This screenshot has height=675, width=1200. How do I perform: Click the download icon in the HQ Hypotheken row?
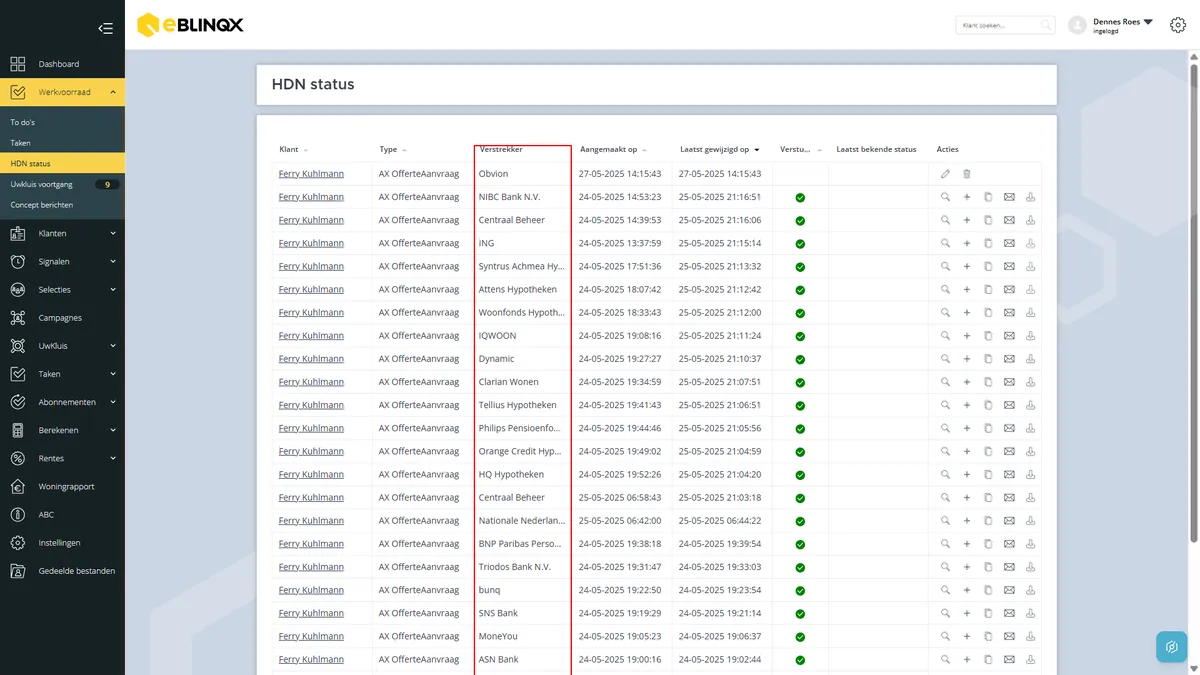[x=1031, y=474]
